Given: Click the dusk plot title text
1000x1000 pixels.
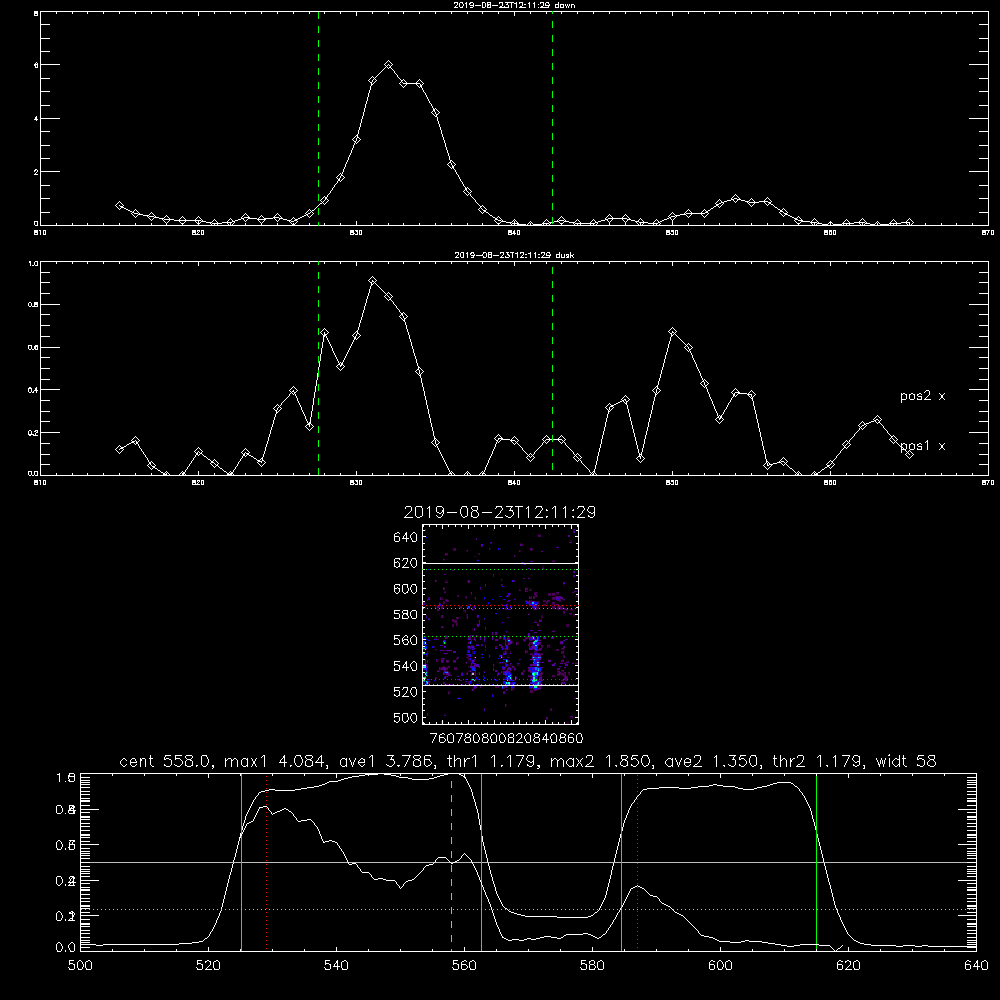Looking at the screenshot, I should 514,255.
